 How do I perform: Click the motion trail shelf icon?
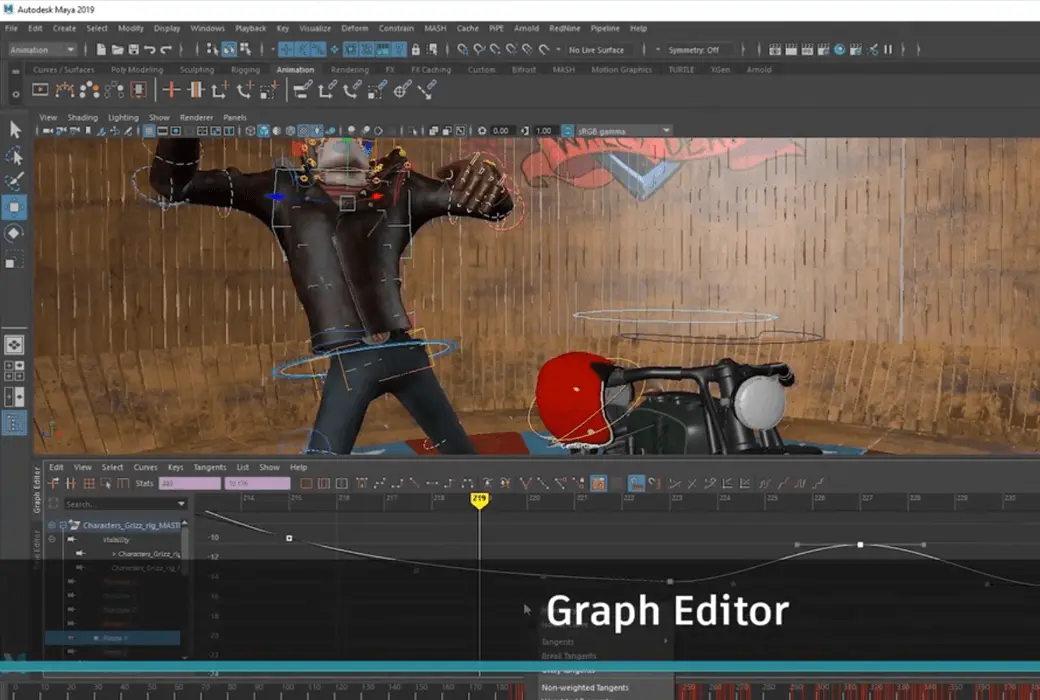(65, 90)
